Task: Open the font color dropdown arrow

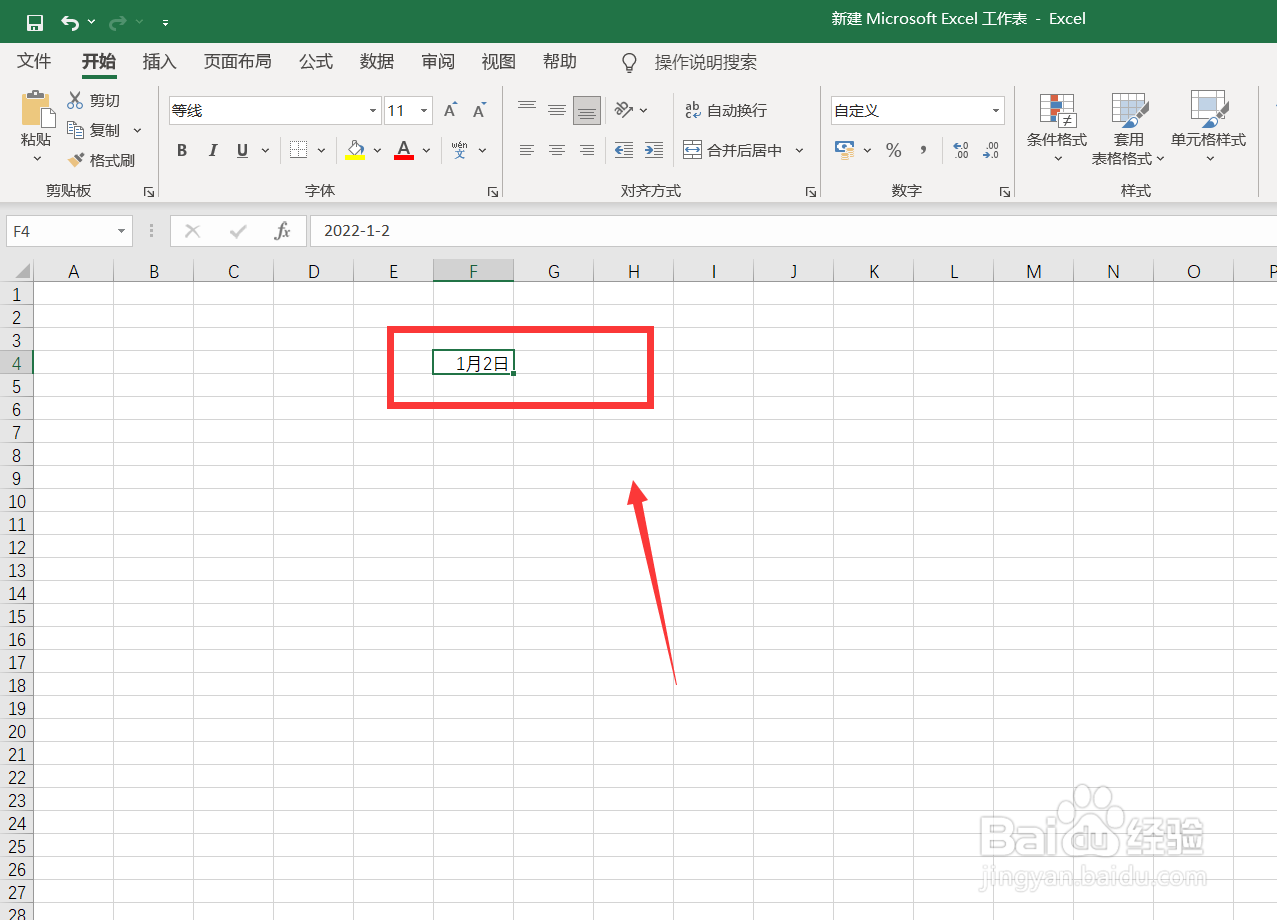Action: point(426,151)
